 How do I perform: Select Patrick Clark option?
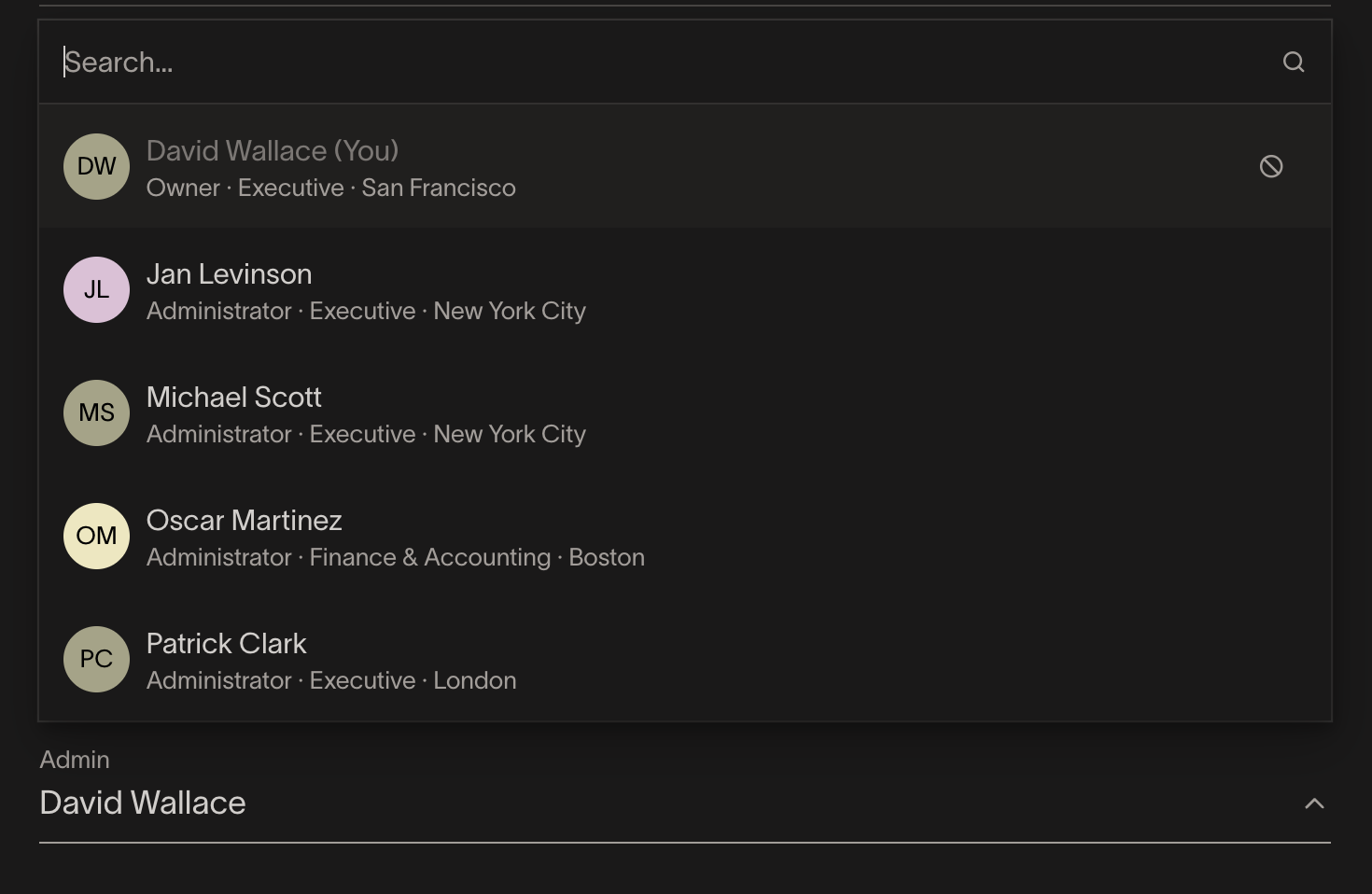coord(685,659)
